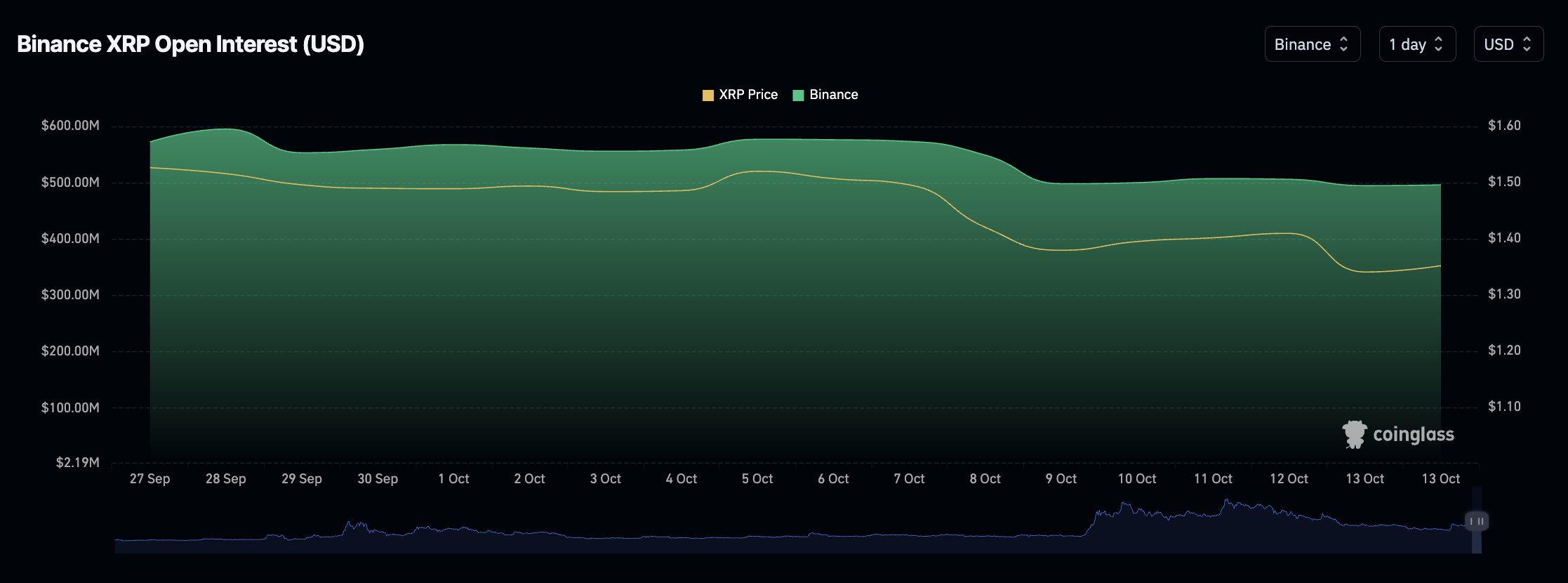Viewport: 1568px width, 583px height.
Task: Click the 27 Sep date label
Action: 150,479
